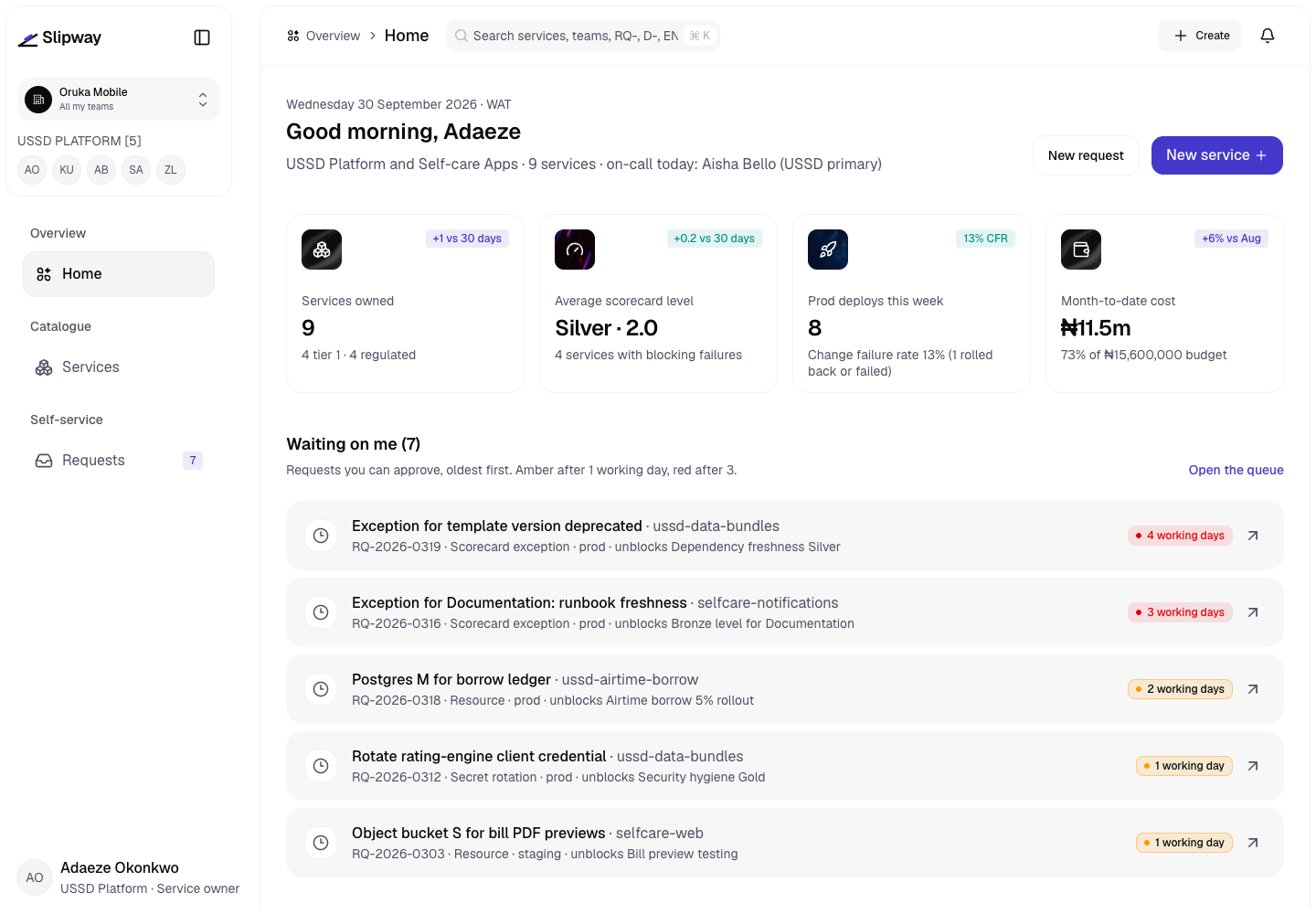This screenshot has height=914, width=1316.
Task: Focus the search services field
Action: 583,36
